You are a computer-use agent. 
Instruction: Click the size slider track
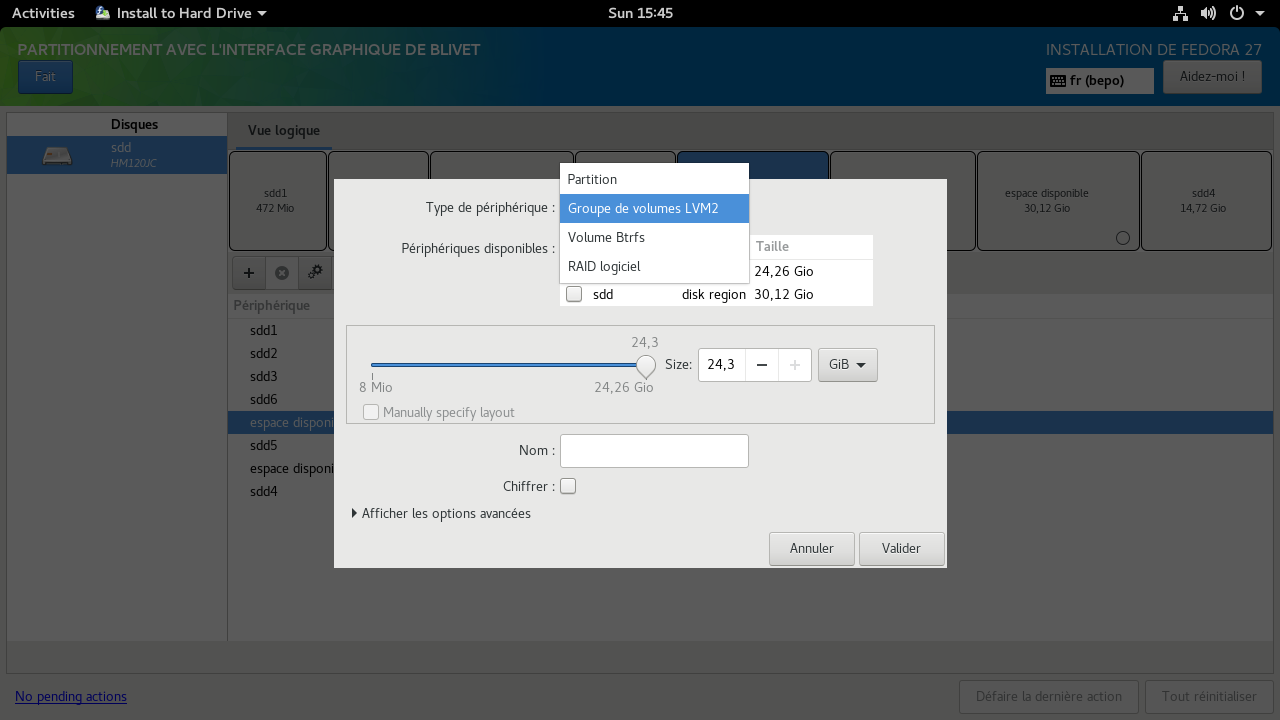click(x=508, y=366)
